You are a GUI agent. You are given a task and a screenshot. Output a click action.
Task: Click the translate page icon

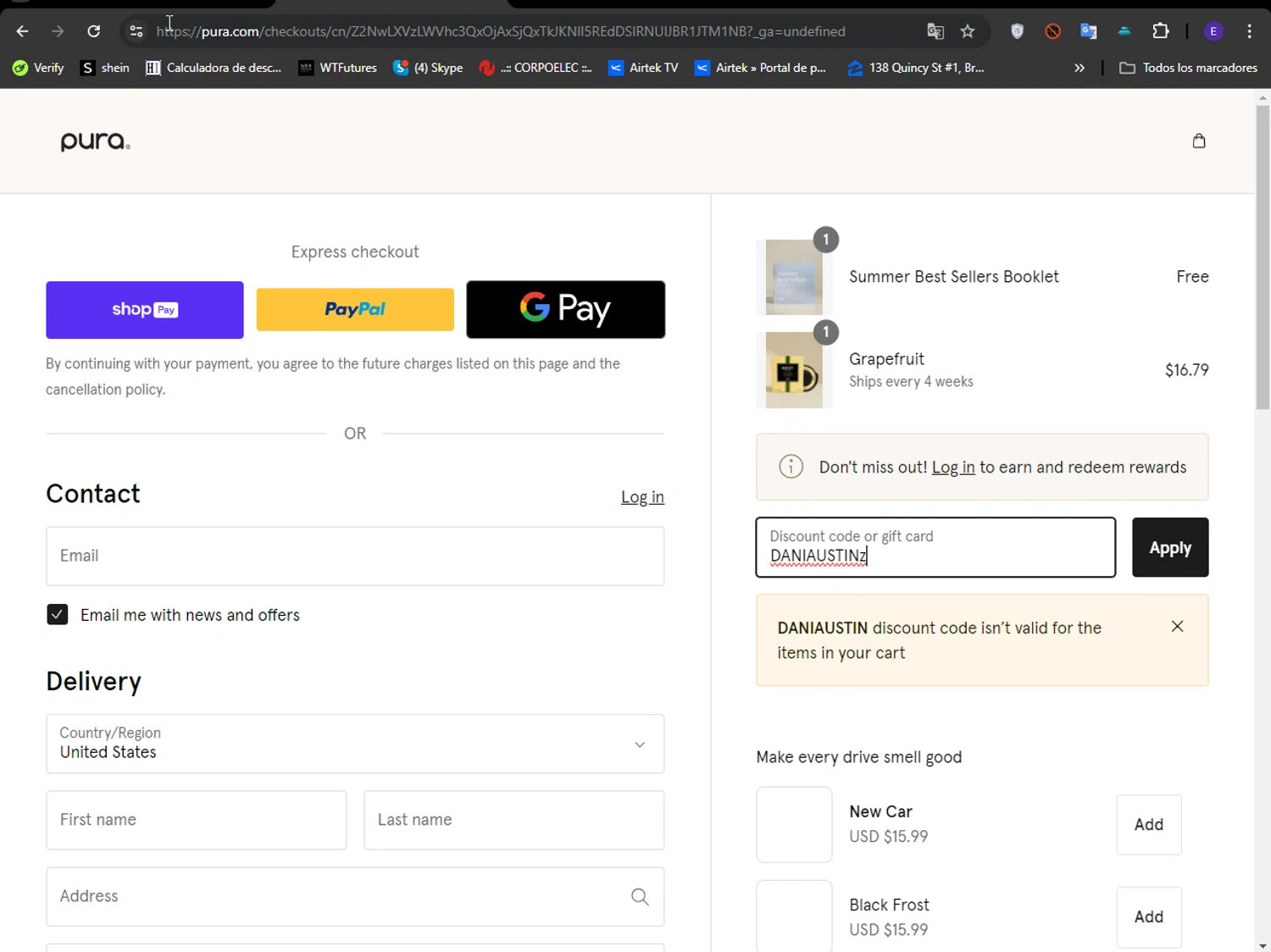click(935, 31)
